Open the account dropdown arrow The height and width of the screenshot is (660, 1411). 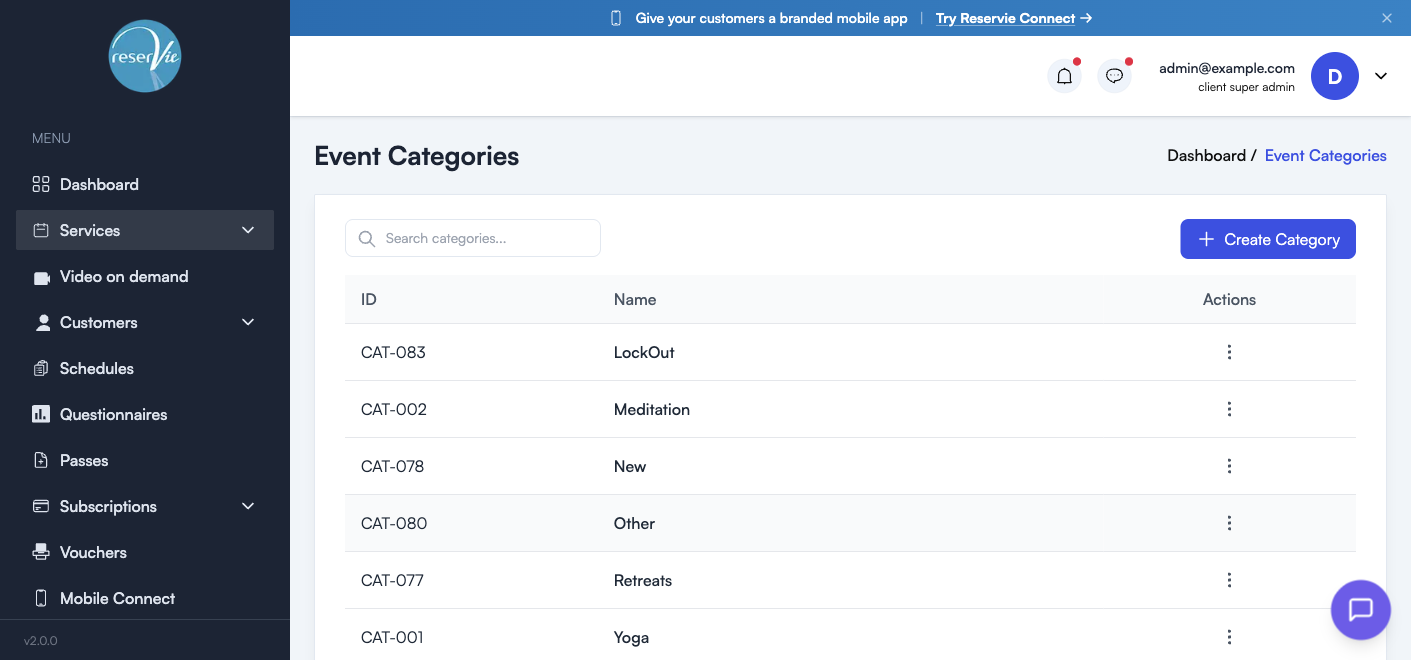[x=1381, y=76]
